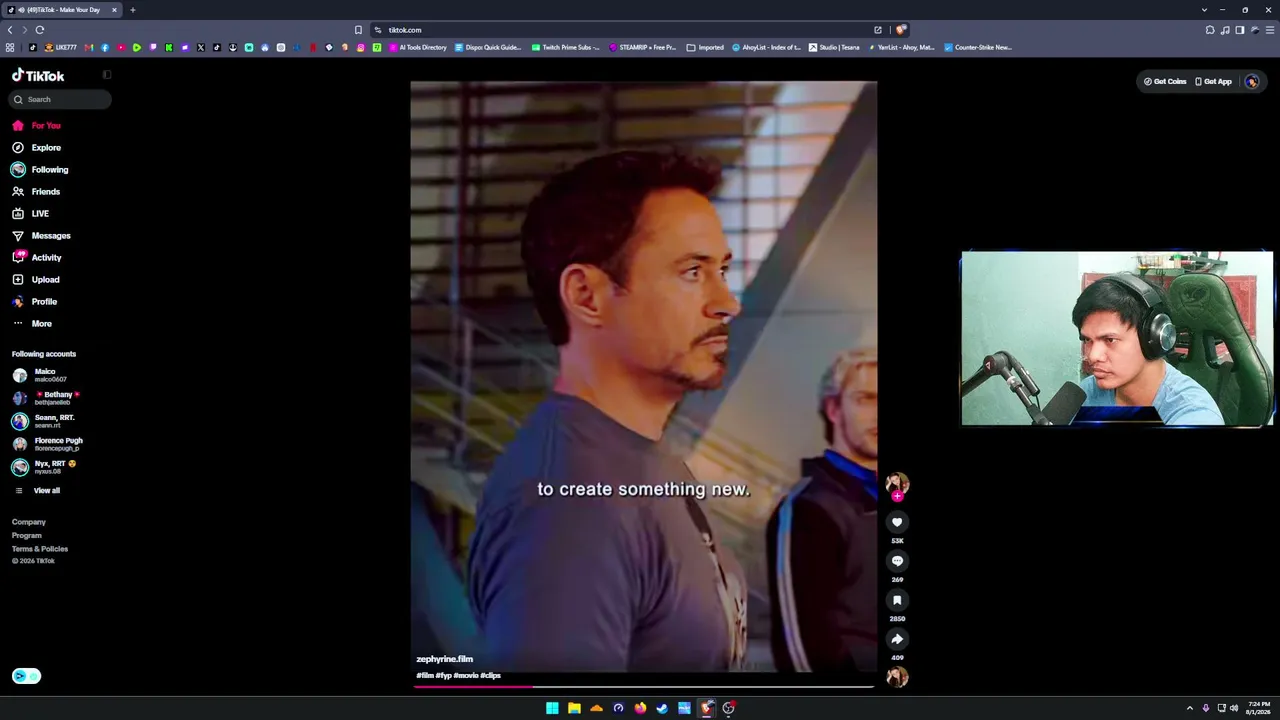Collapse the TikTok sidebar panel
1280x720 pixels.
(107, 75)
